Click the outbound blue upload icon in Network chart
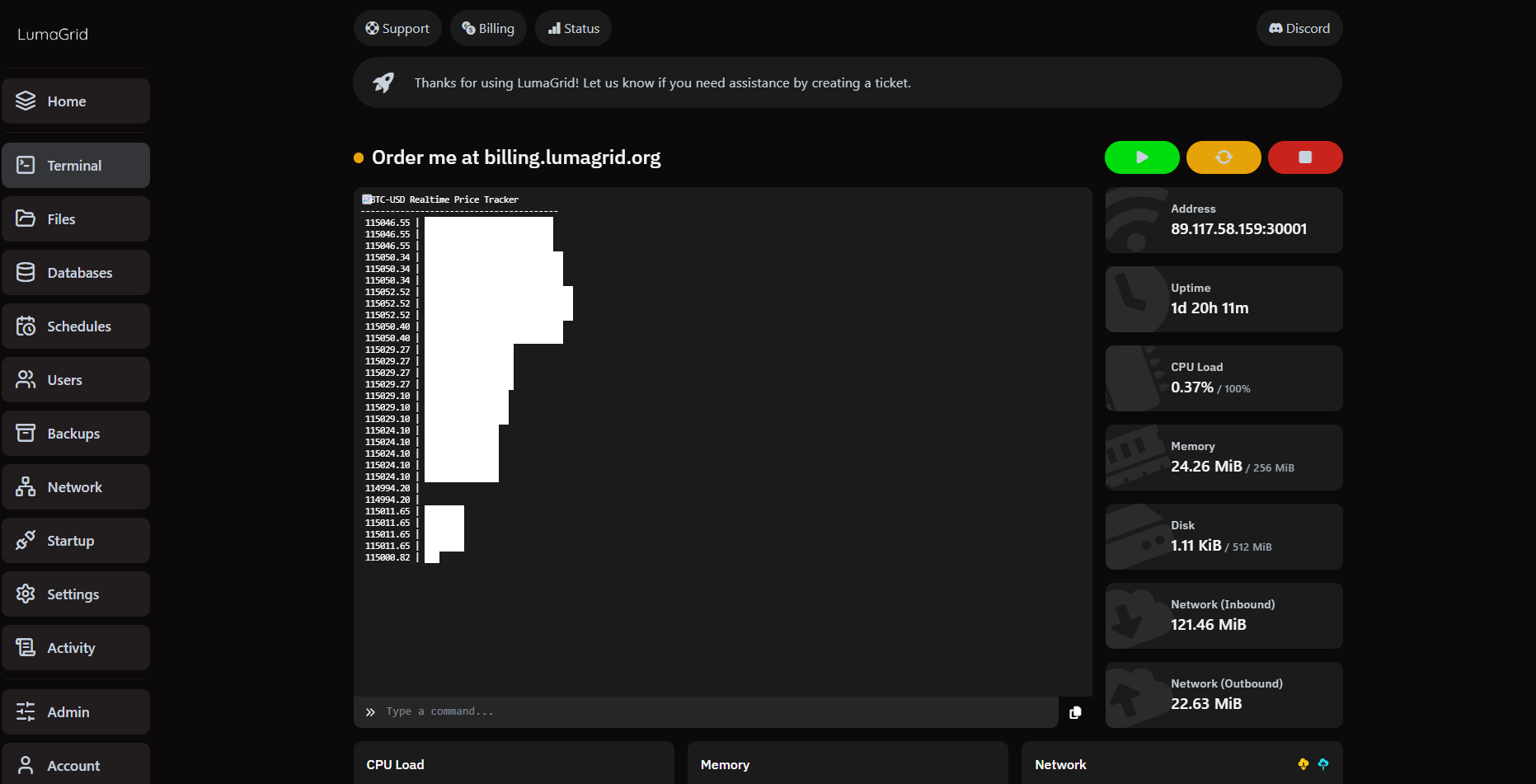This screenshot has height=784, width=1536. click(x=1323, y=764)
